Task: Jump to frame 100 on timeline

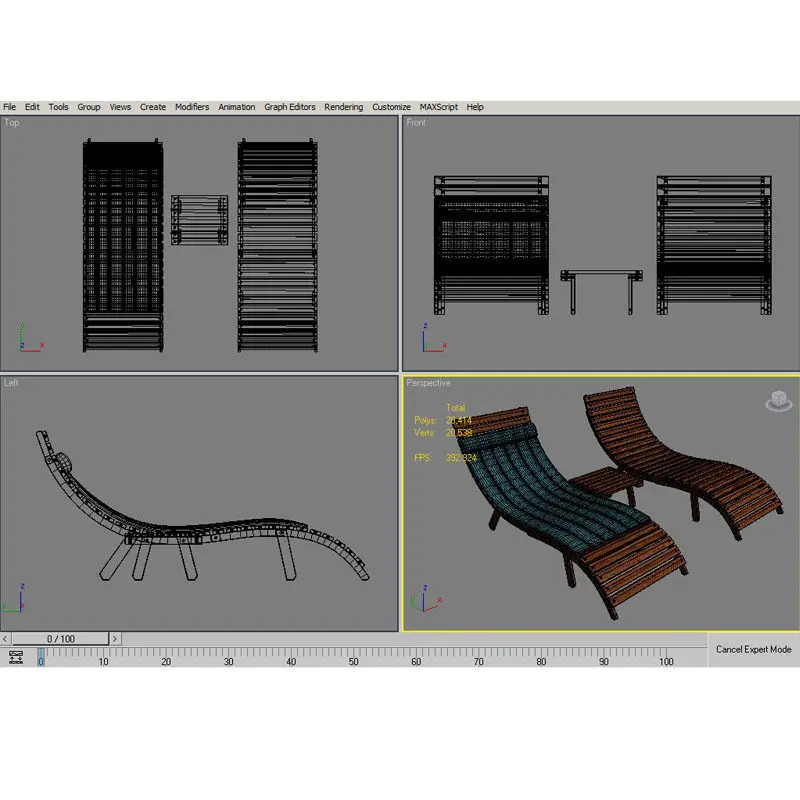Action: [x=666, y=661]
